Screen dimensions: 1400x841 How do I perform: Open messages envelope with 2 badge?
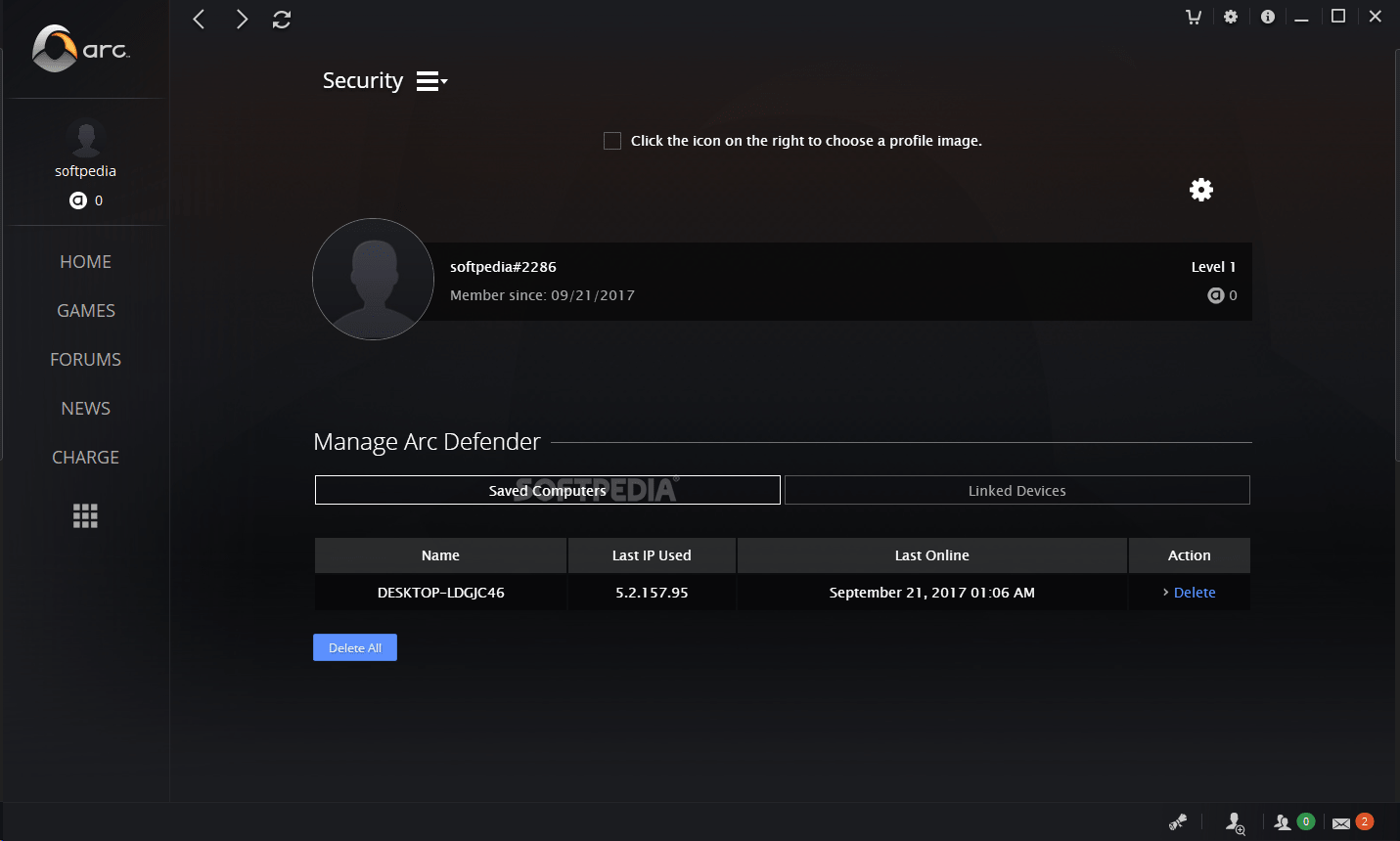[x=1353, y=822]
